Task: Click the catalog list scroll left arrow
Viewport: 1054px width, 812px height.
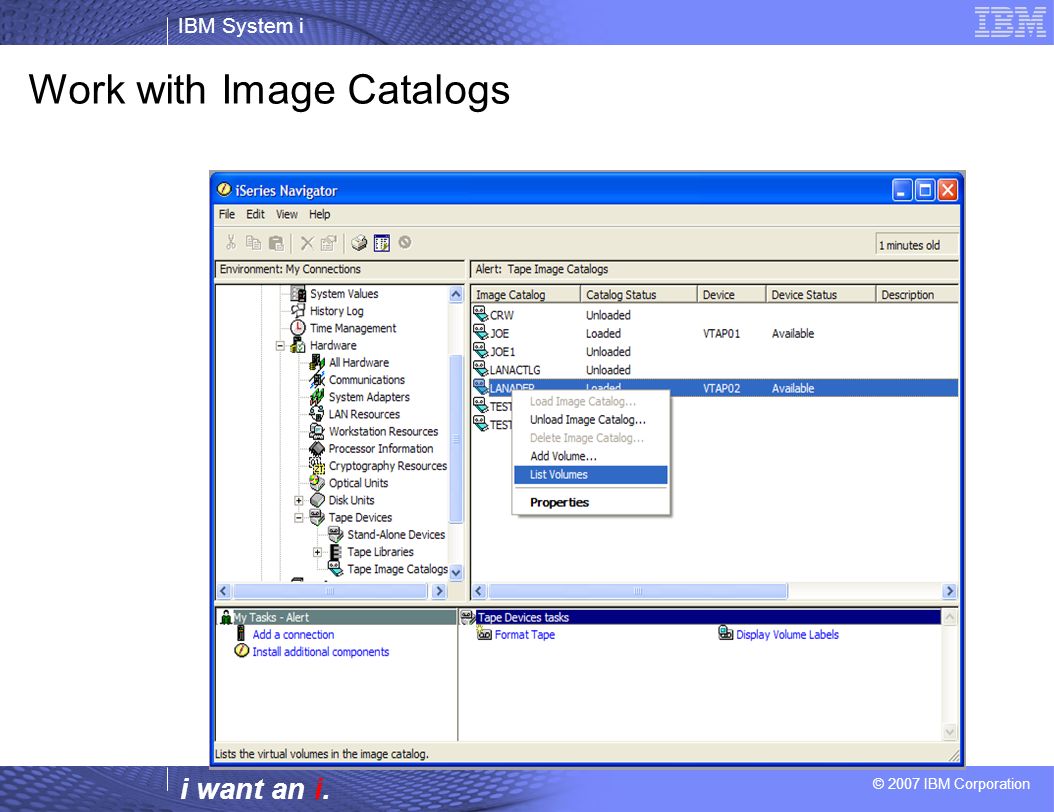Action: 479,591
